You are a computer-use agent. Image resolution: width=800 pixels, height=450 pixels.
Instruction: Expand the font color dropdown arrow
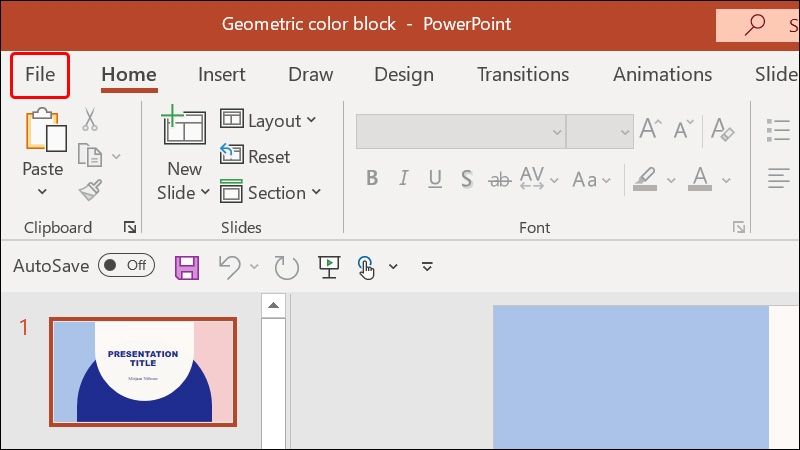tap(726, 180)
